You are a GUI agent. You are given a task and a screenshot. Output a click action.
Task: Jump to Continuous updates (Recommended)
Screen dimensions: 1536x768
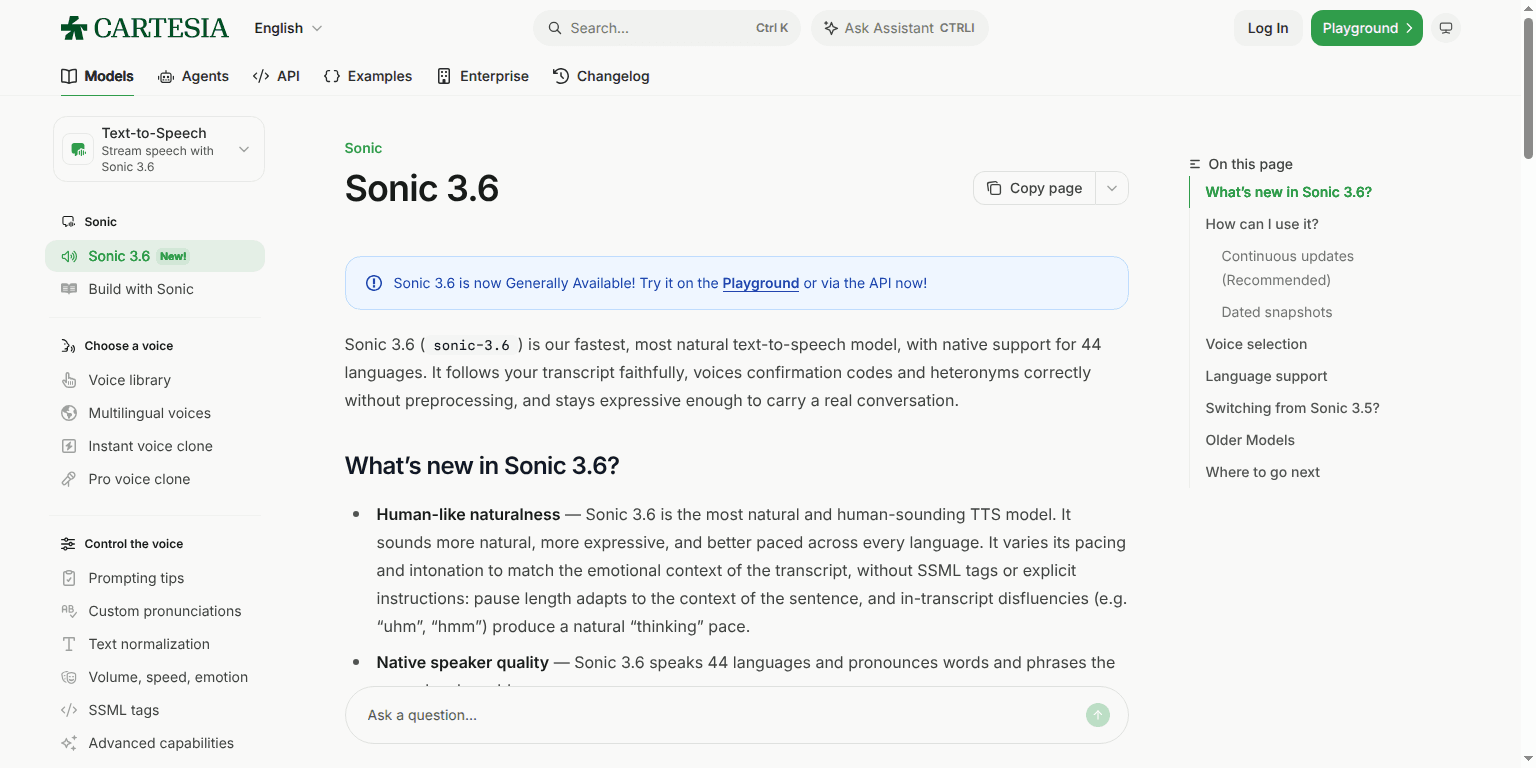click(x=1288, y=268)
